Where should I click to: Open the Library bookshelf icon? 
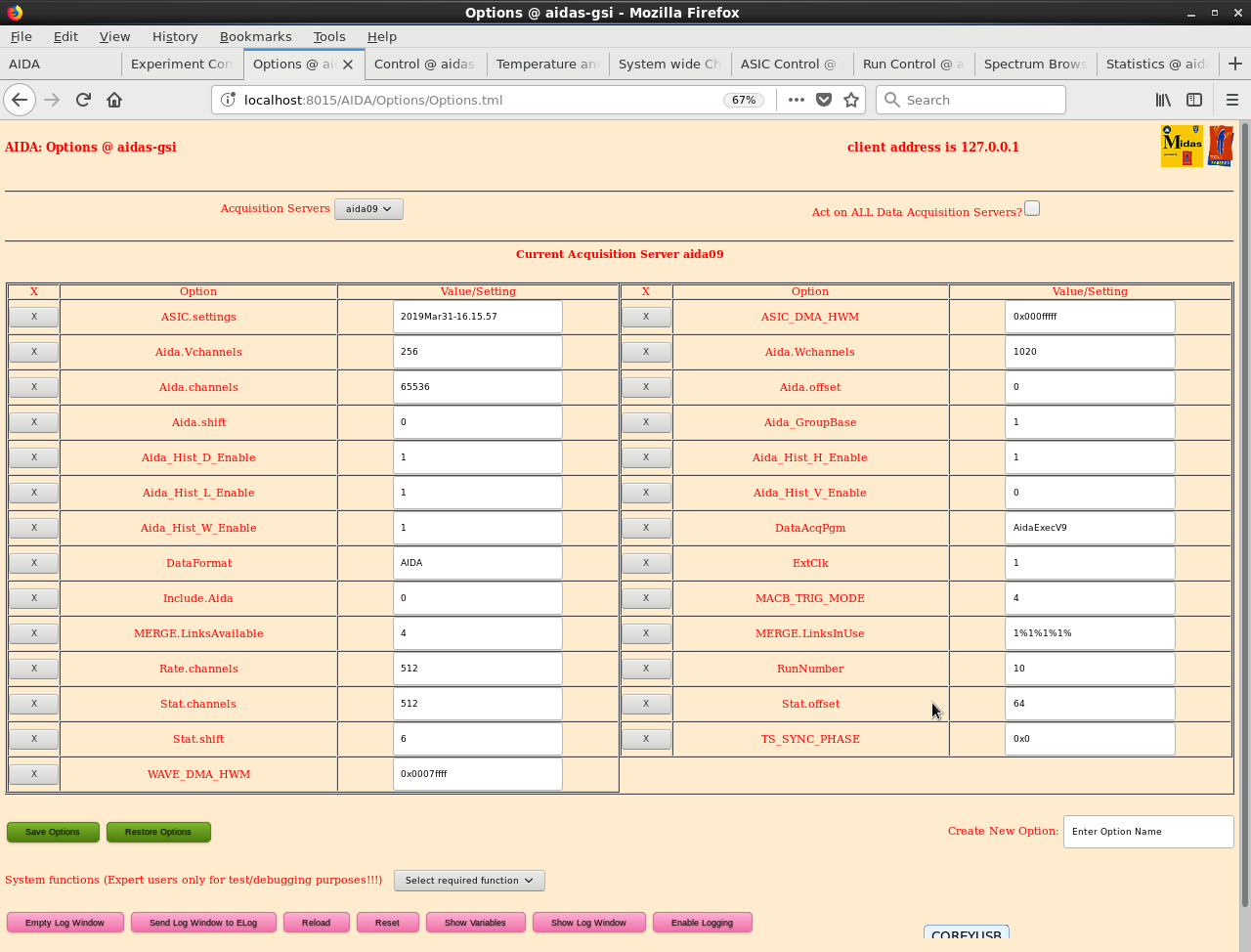[x=1163, y=100]
